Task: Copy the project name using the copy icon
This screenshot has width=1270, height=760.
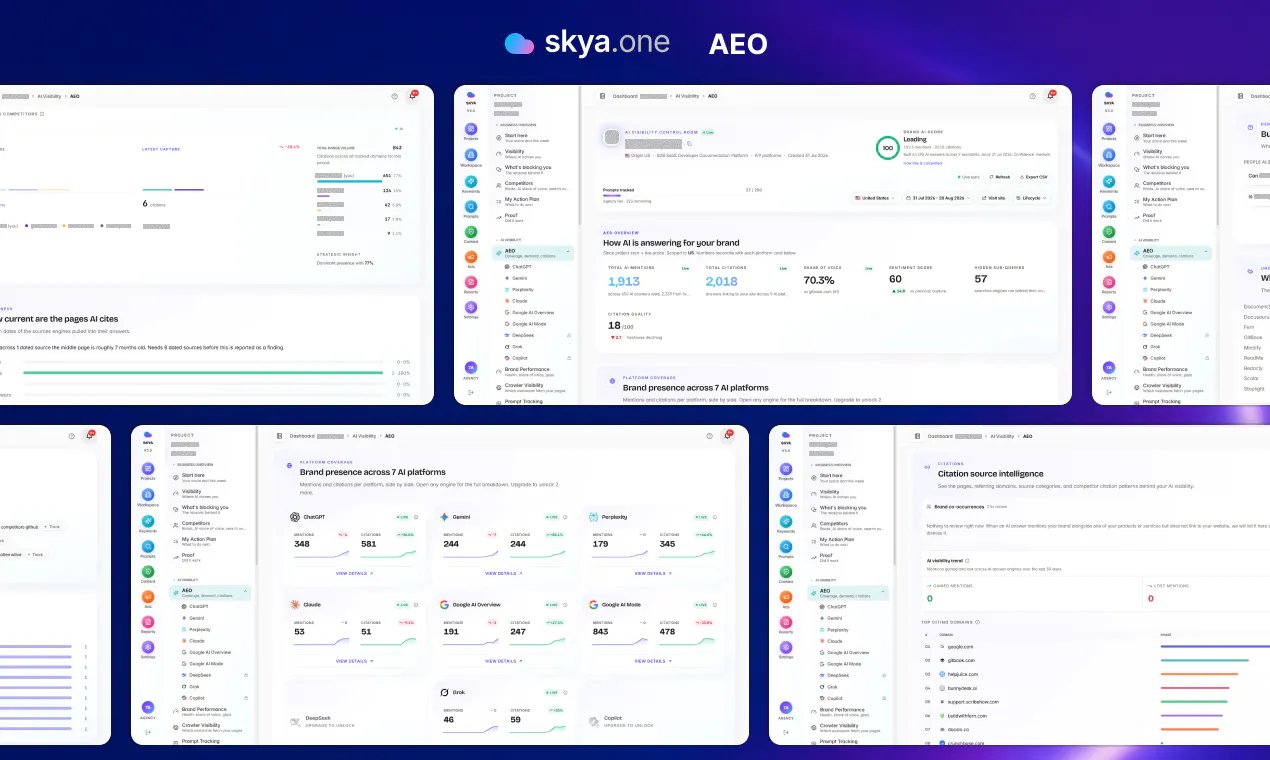Action: (689, 143)
